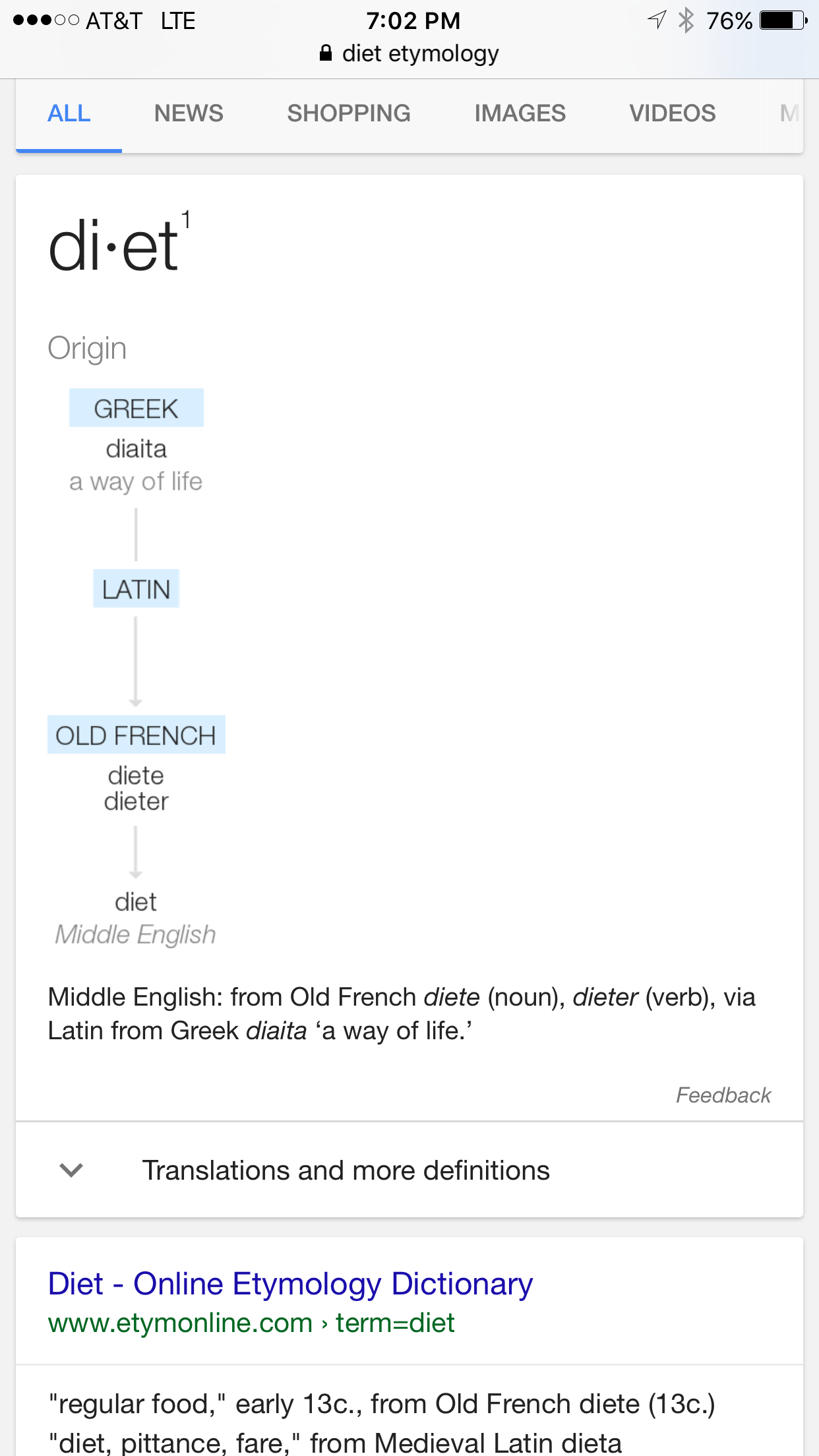Viewport: 819px width, 1456px height.
Task: Tap the cellular signal strength dots
Action: (x=46, y=20)
